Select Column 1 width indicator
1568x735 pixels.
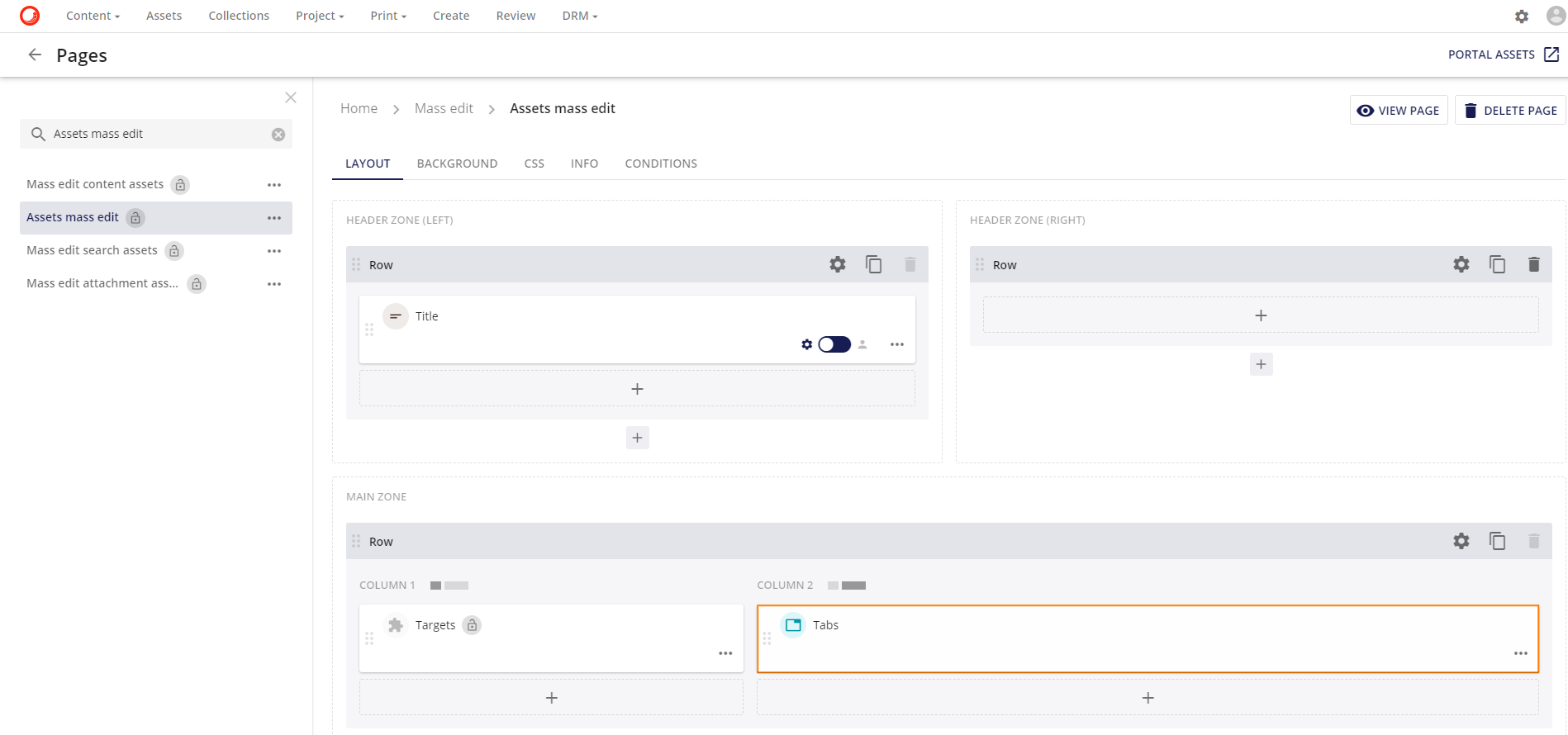pyautogui.click(x=449, y=586)
